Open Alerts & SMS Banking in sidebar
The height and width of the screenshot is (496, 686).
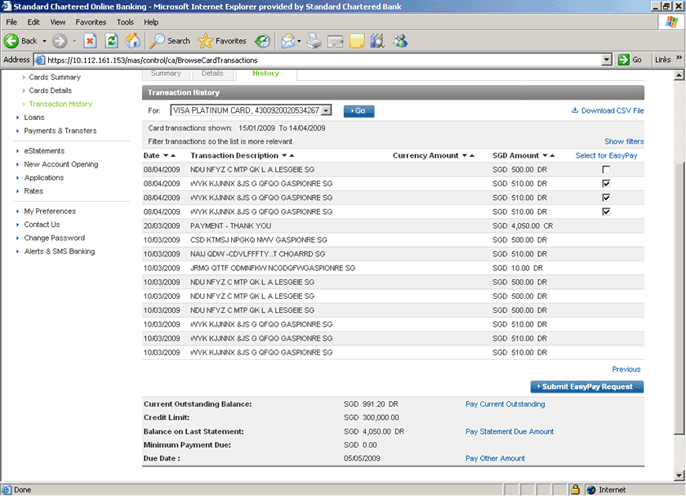[59, 251]
